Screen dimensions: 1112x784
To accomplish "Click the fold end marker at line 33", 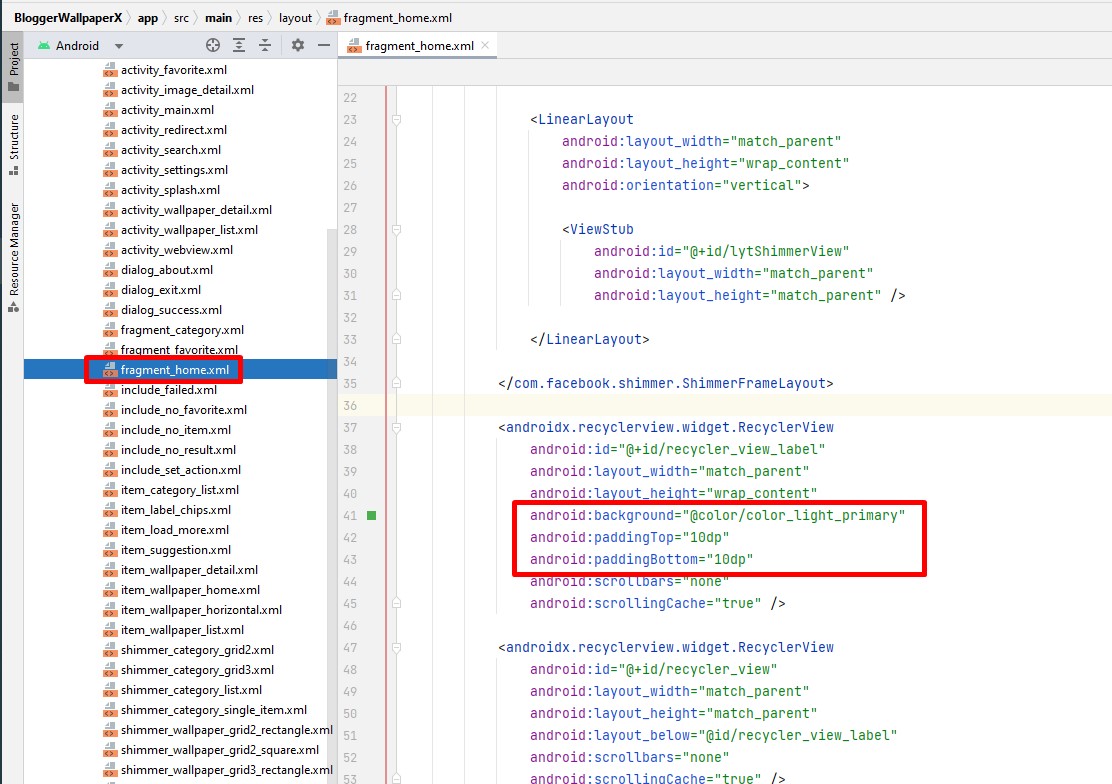I will coord(396,339).
